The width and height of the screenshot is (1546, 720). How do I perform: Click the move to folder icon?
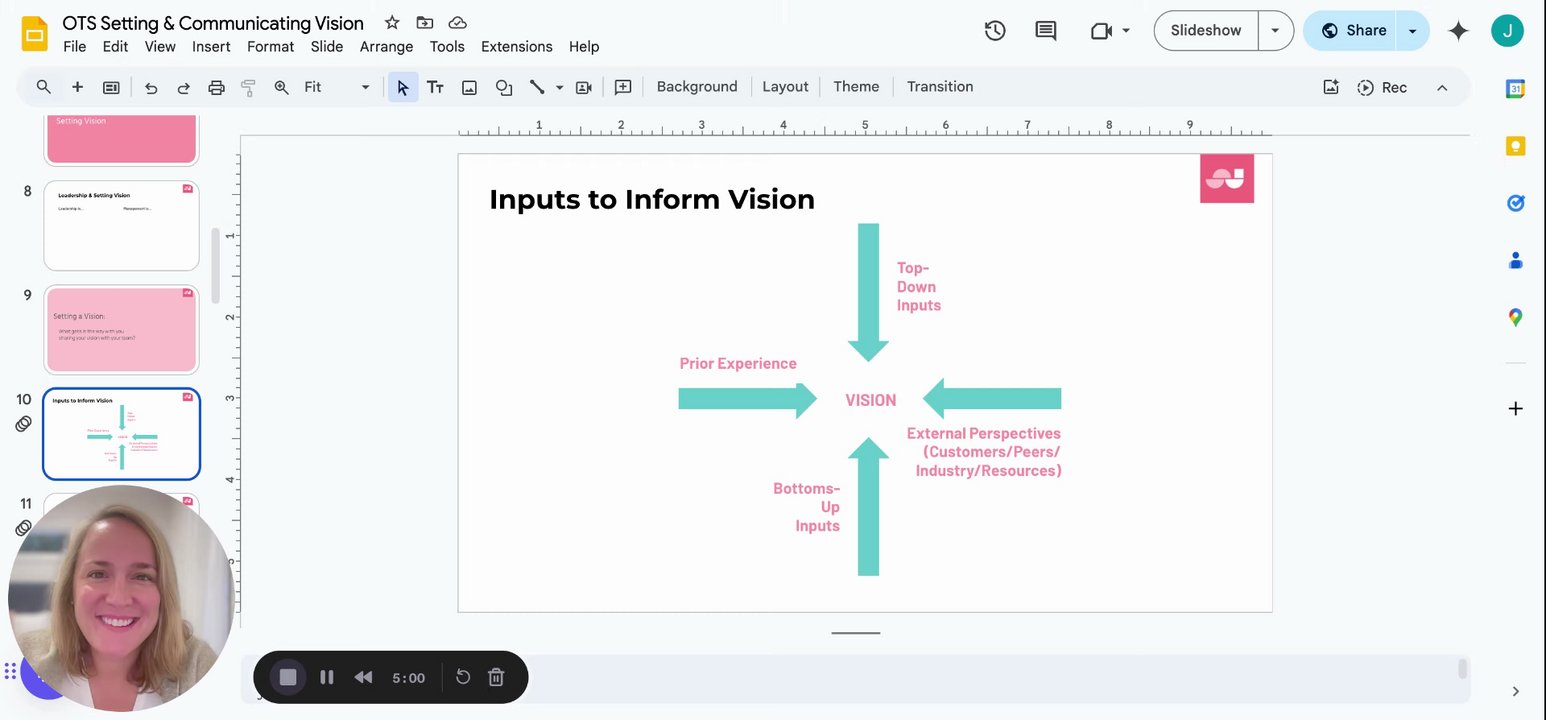pyautogui.click(x=425, y=23)
